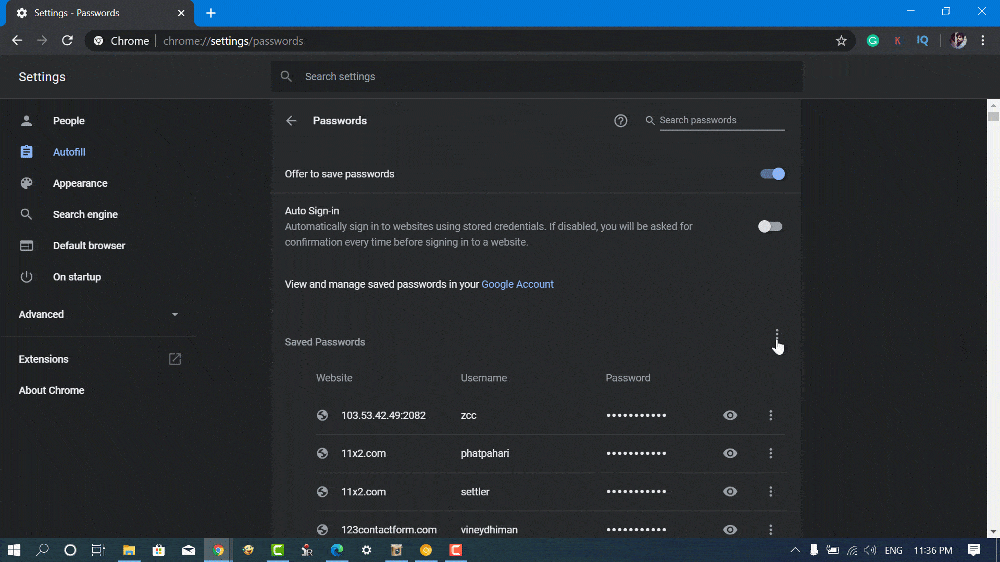Open the 123contactform.com website link
This screenshot has height=562, width=1000.
tap(389, 529)
